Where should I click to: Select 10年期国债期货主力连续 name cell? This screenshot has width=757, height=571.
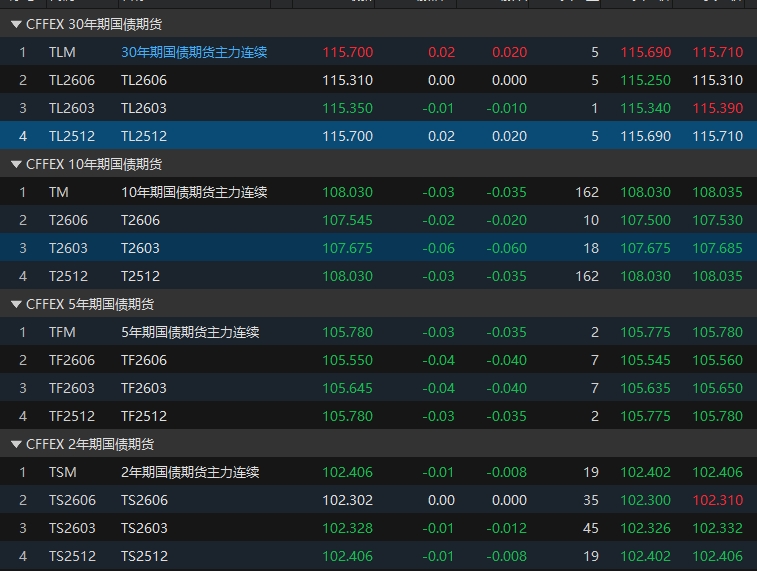pos(194,192)
